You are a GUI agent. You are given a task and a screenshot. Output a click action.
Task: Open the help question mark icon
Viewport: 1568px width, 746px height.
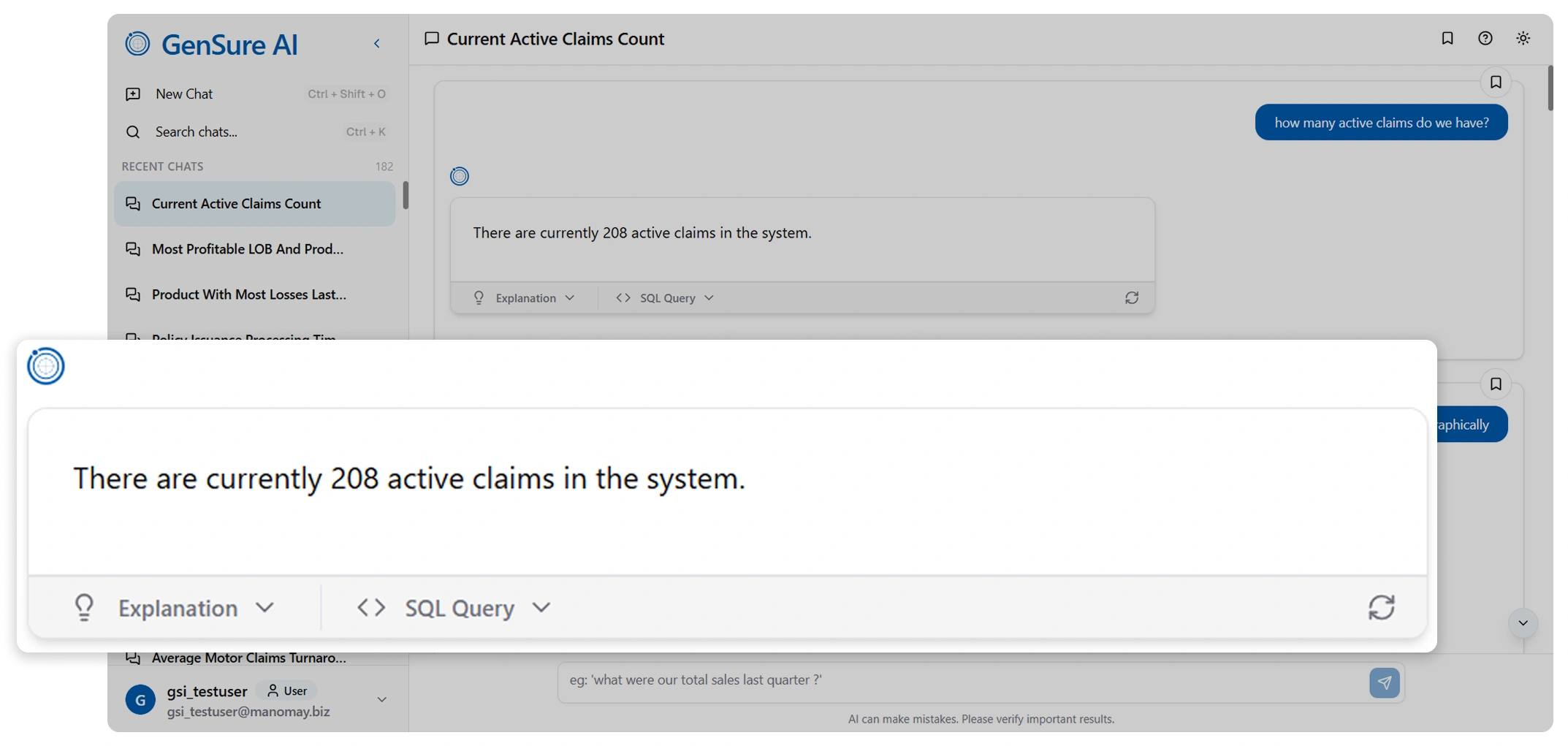click(1485, 39)
